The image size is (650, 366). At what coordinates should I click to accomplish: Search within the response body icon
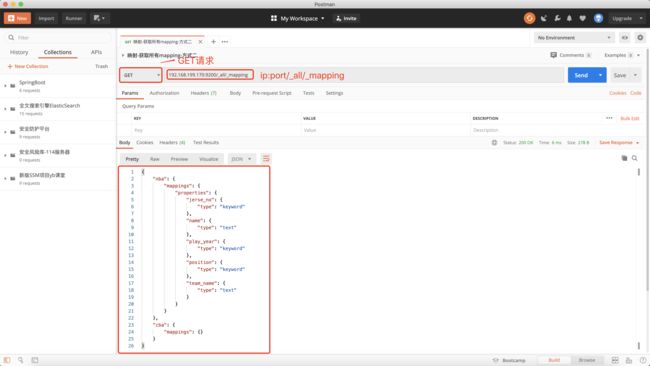tap(635, 158)
